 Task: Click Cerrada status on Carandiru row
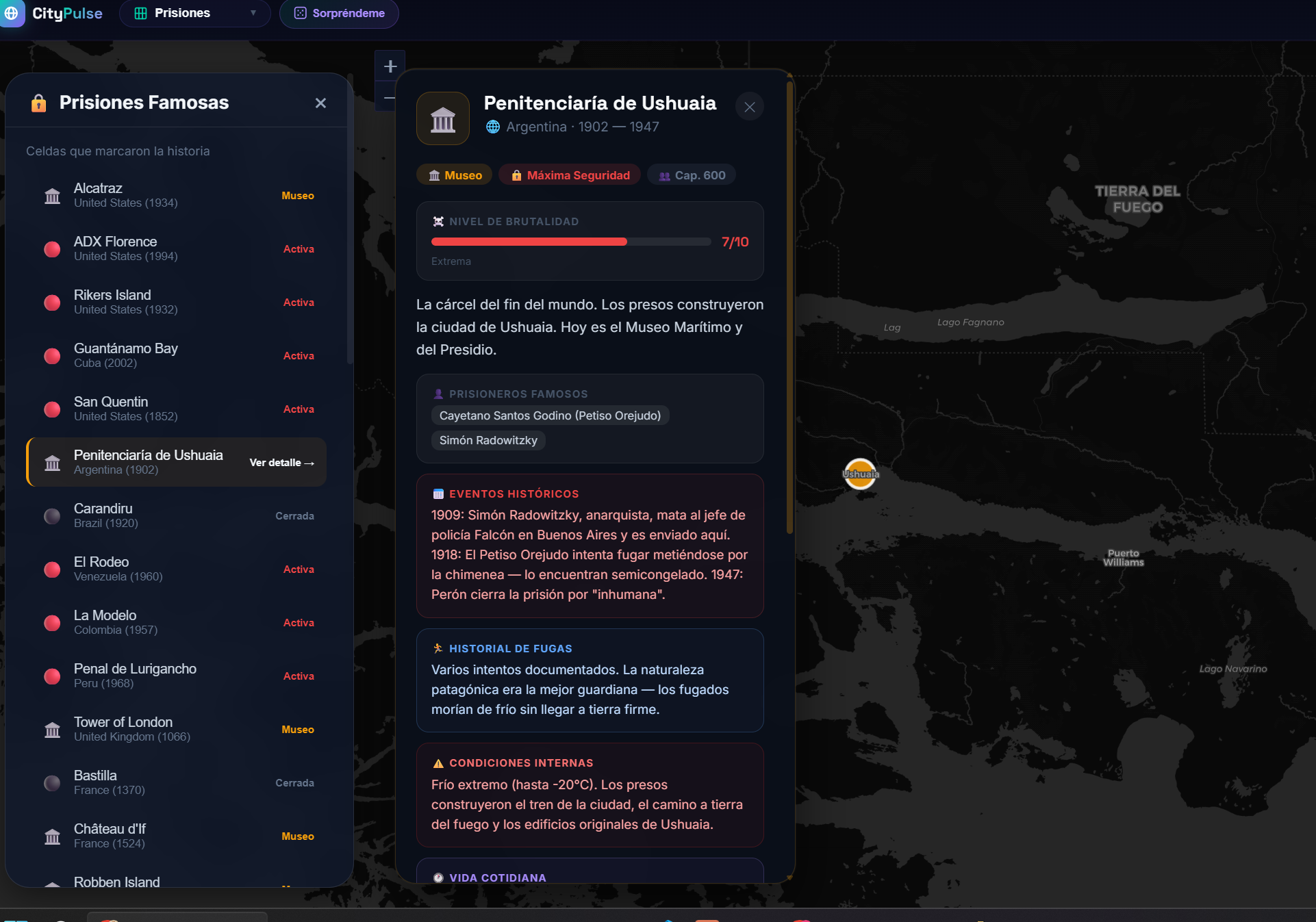pos(294,516)
